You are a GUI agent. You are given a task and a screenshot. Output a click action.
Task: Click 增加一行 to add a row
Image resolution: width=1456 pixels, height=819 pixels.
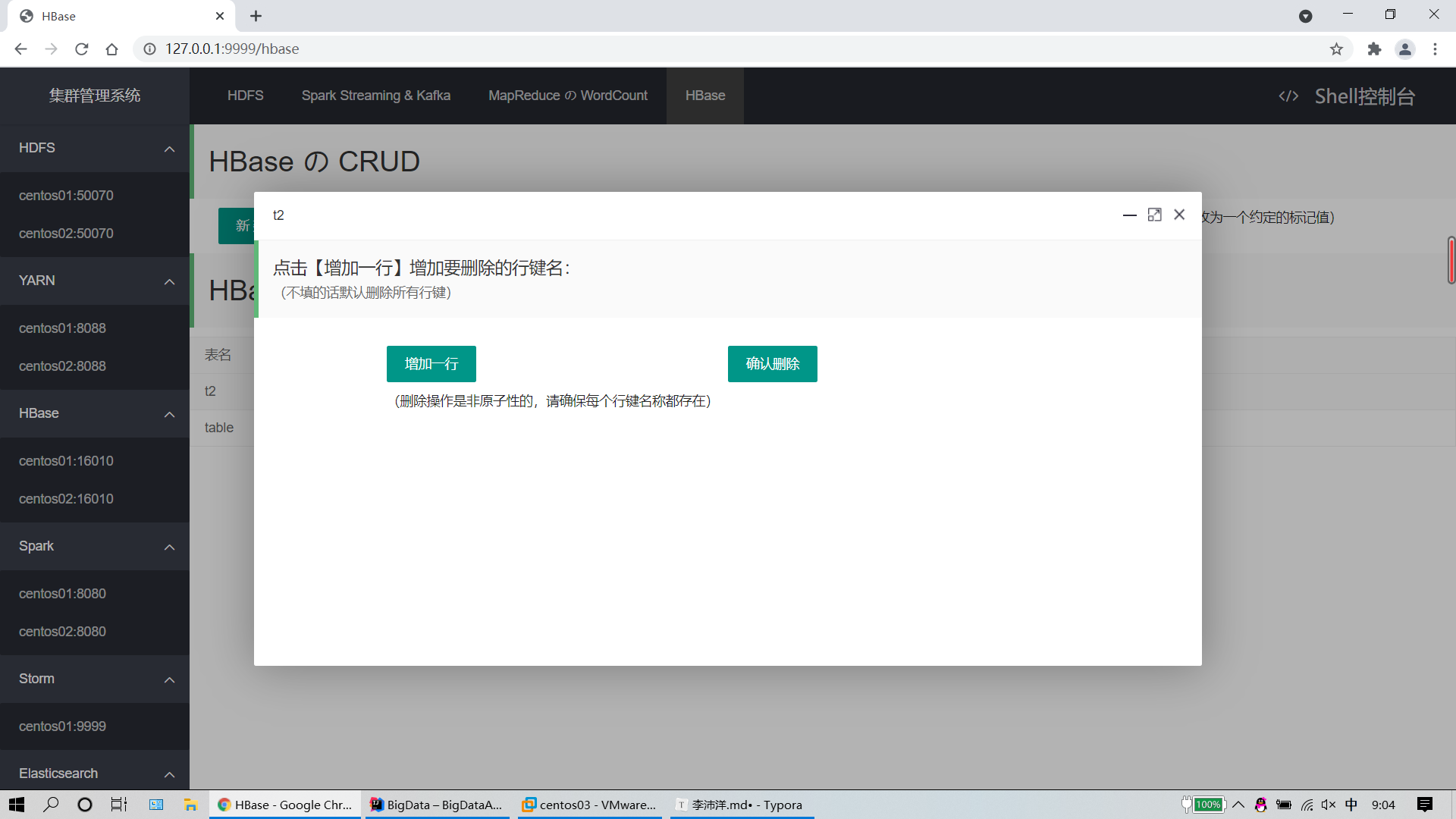[432, 363]
